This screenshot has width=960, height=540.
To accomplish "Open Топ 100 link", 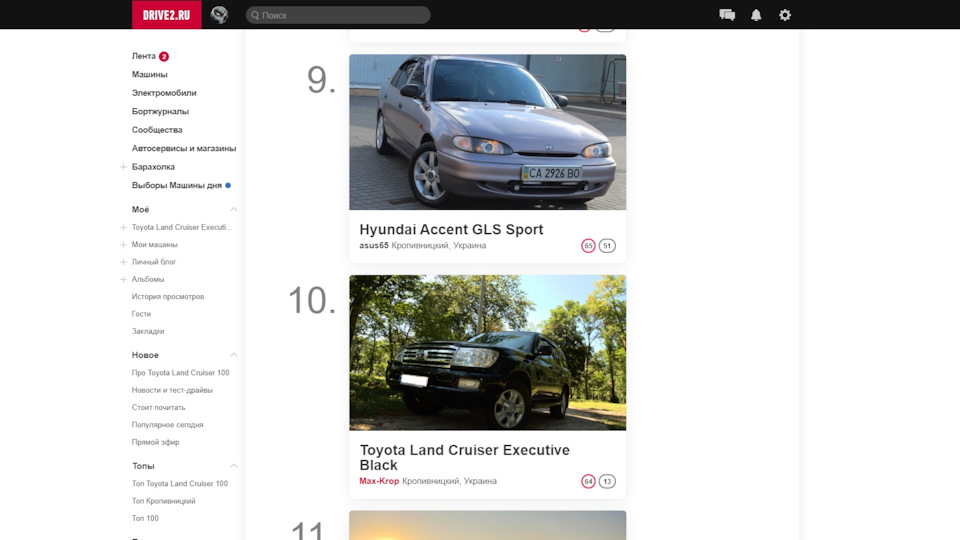I will pyautogui.click(x=145, y=518).
